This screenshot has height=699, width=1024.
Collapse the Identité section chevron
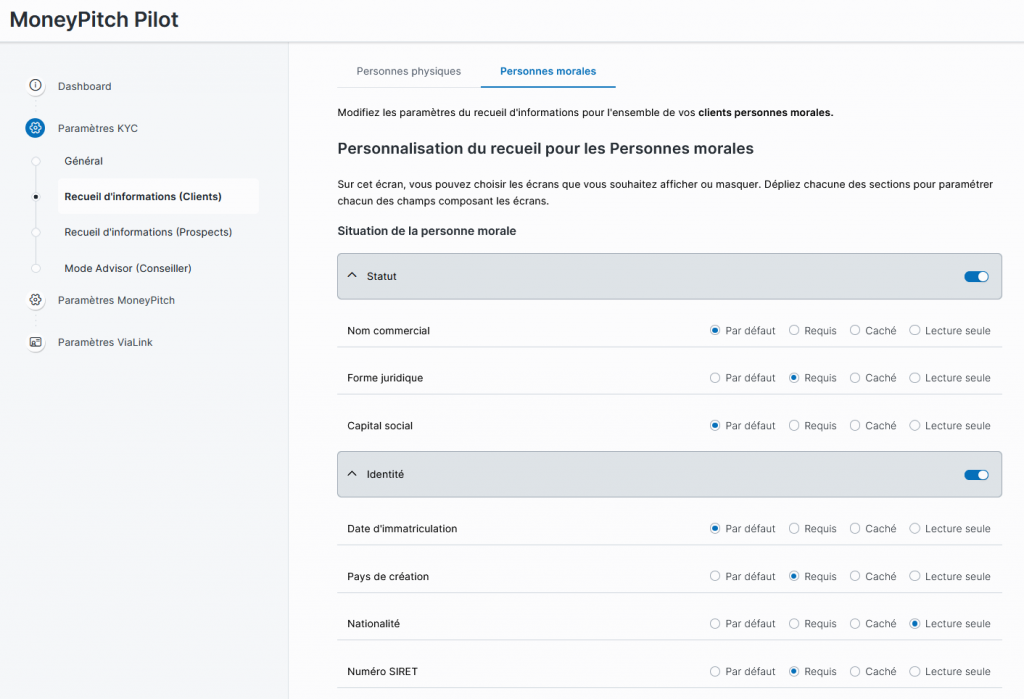pos(352,475)
